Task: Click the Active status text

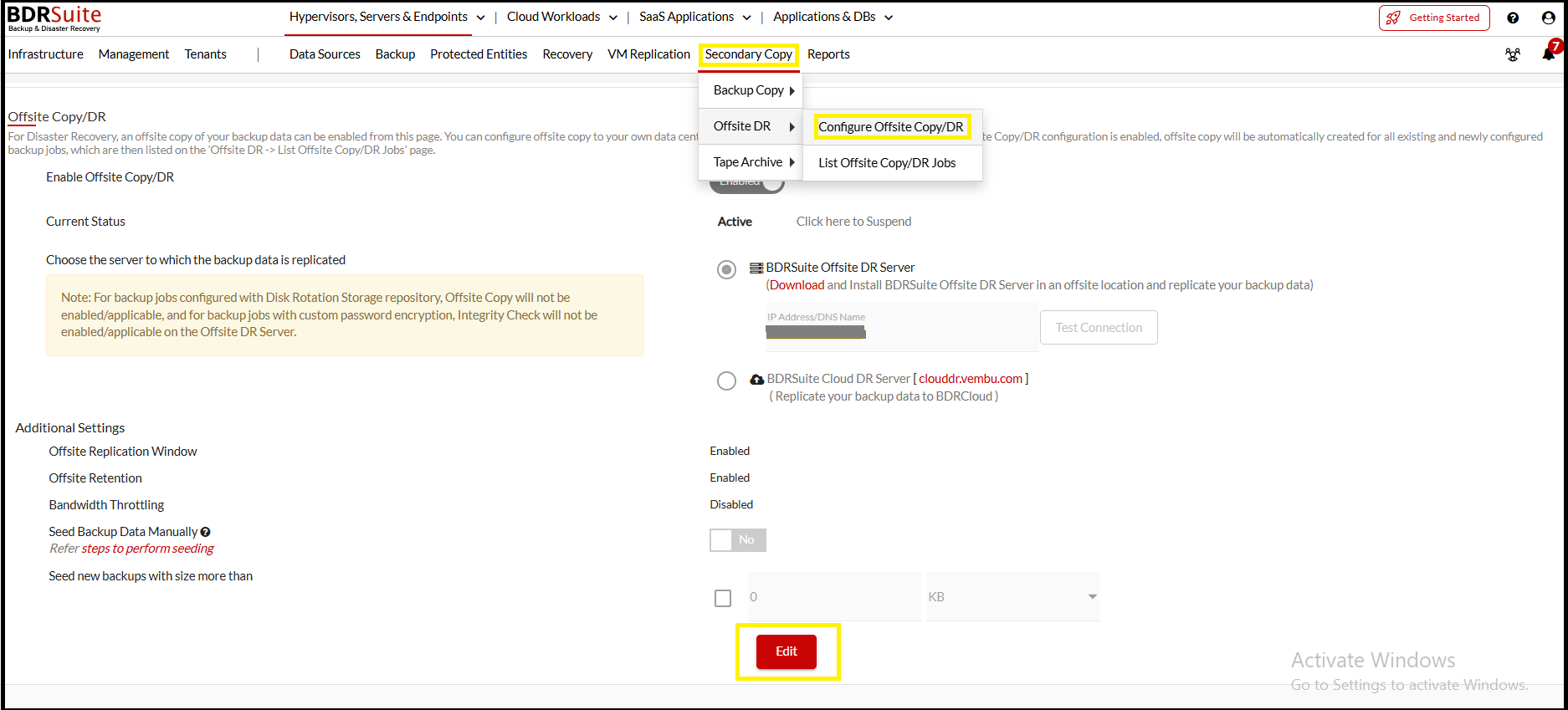Action: [735, 222]
